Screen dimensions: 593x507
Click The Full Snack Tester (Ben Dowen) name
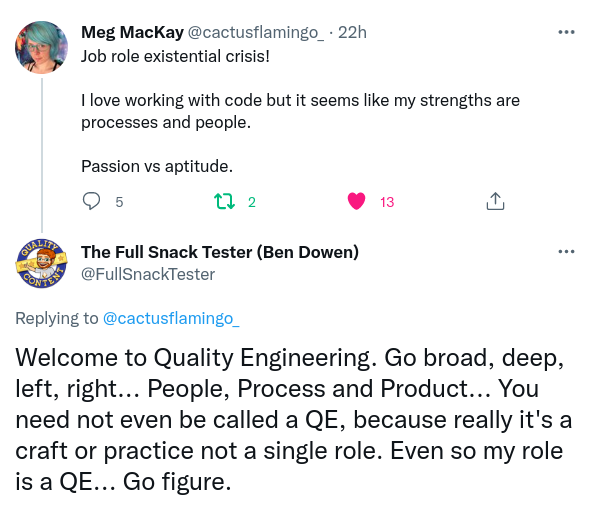point(220,252)
